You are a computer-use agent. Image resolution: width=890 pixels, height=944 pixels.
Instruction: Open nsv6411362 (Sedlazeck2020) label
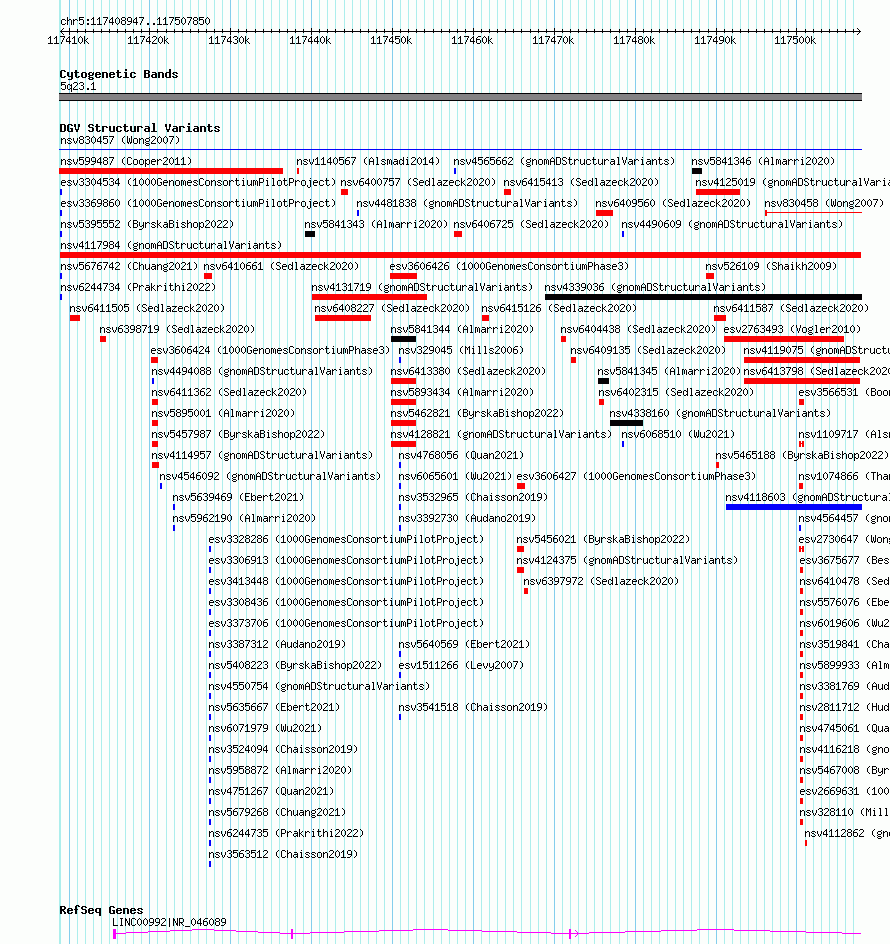pos(229,393)
